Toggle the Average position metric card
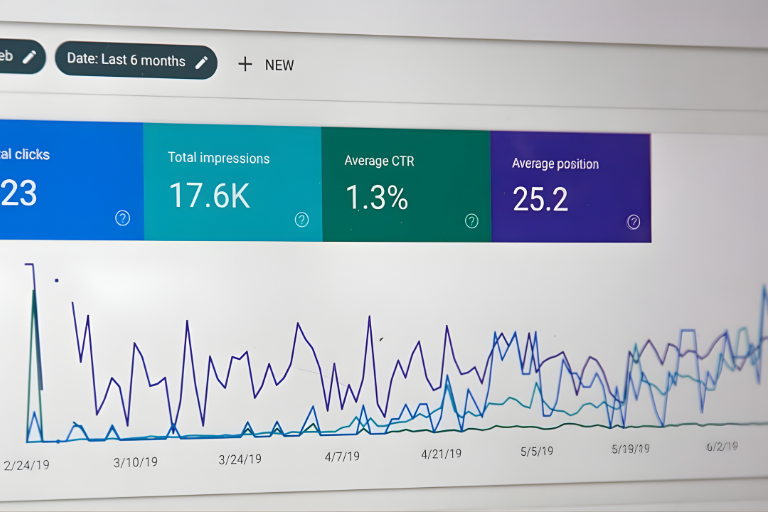 click(570, 185)
